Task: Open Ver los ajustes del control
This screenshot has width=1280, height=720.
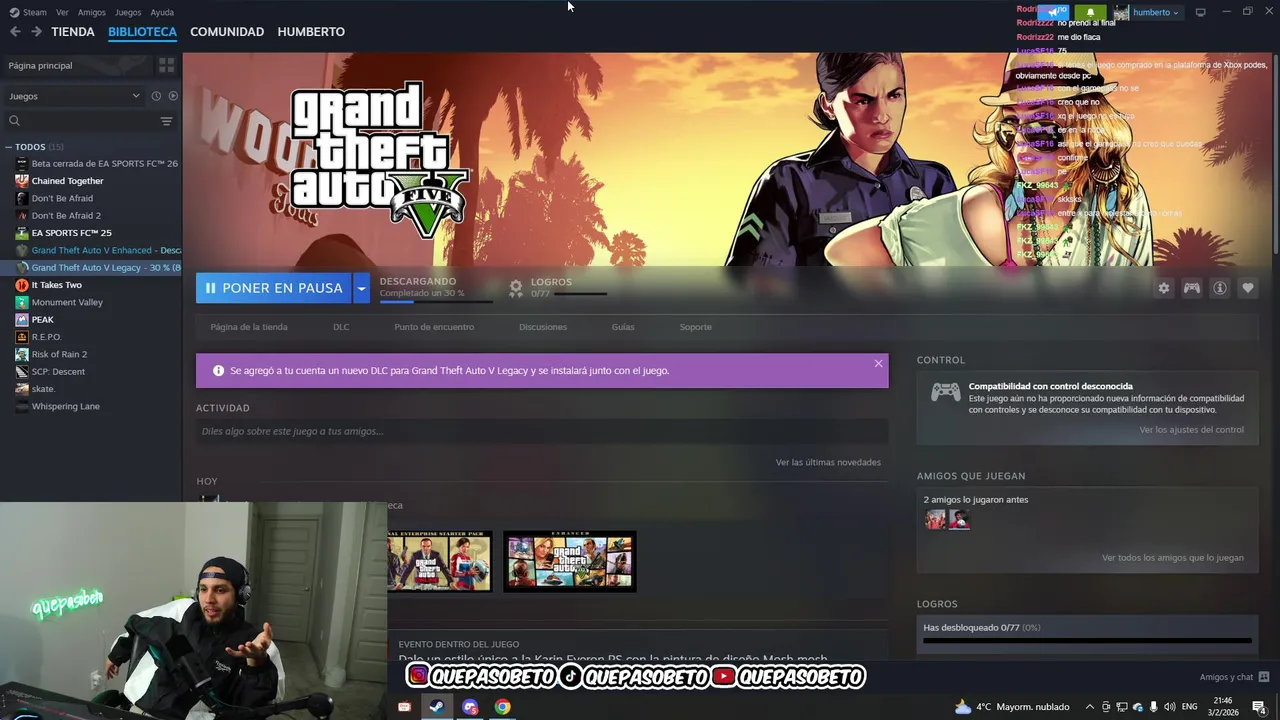Action: pos(1192,430)
